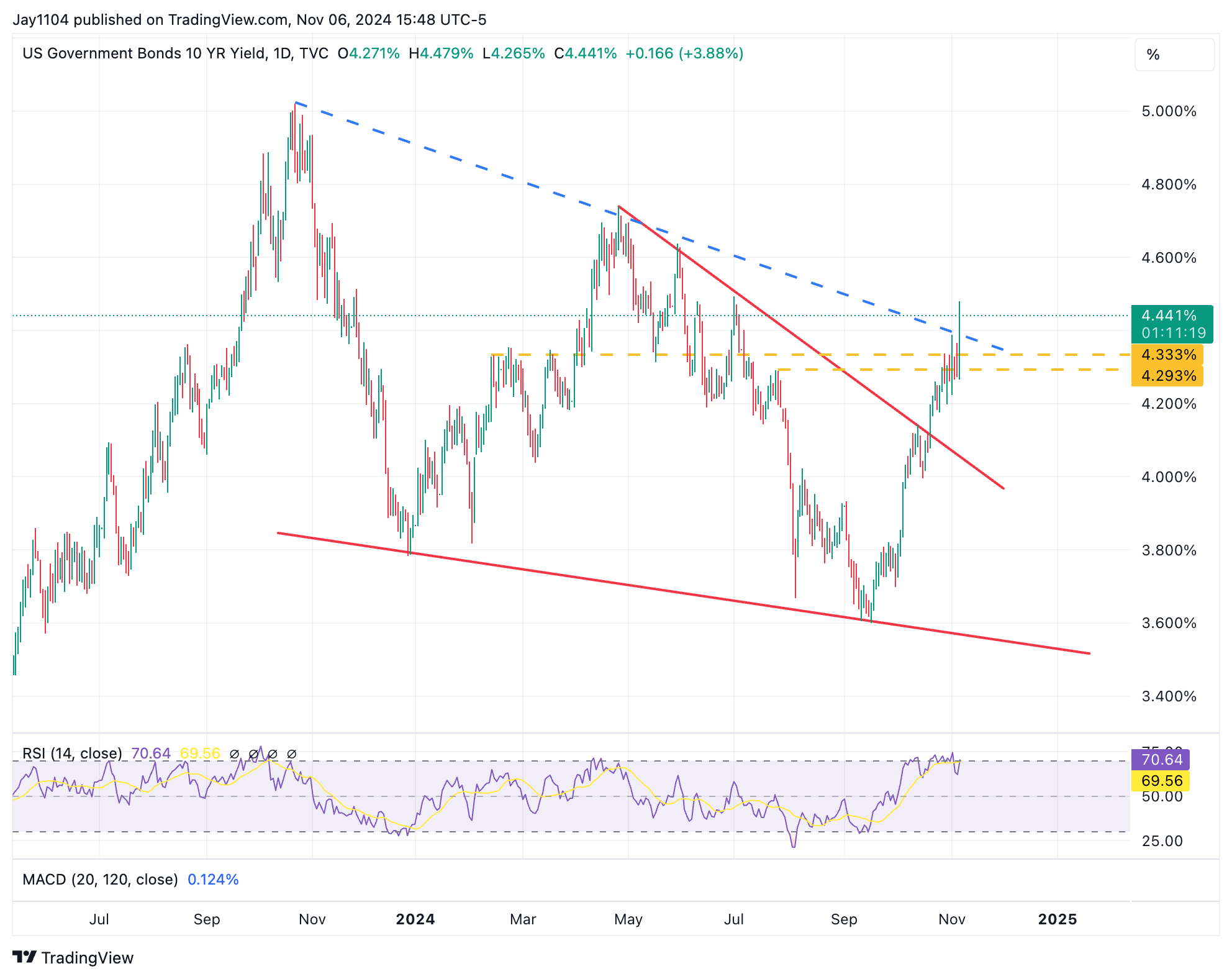Viewport: 1232px width, 979px height.
Task: Click the 4.600% price axis label
Action: click(x=1169, y=258)
